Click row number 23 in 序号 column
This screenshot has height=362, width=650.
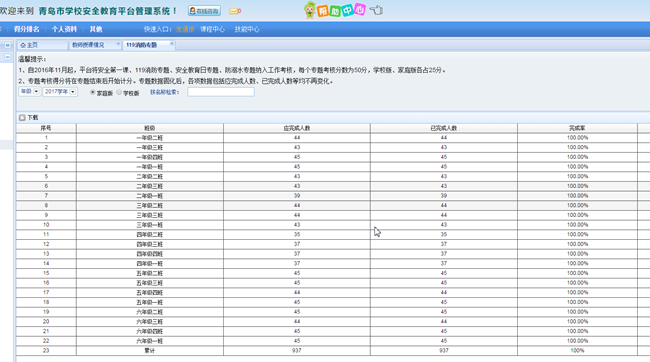(x=46, y=351)
